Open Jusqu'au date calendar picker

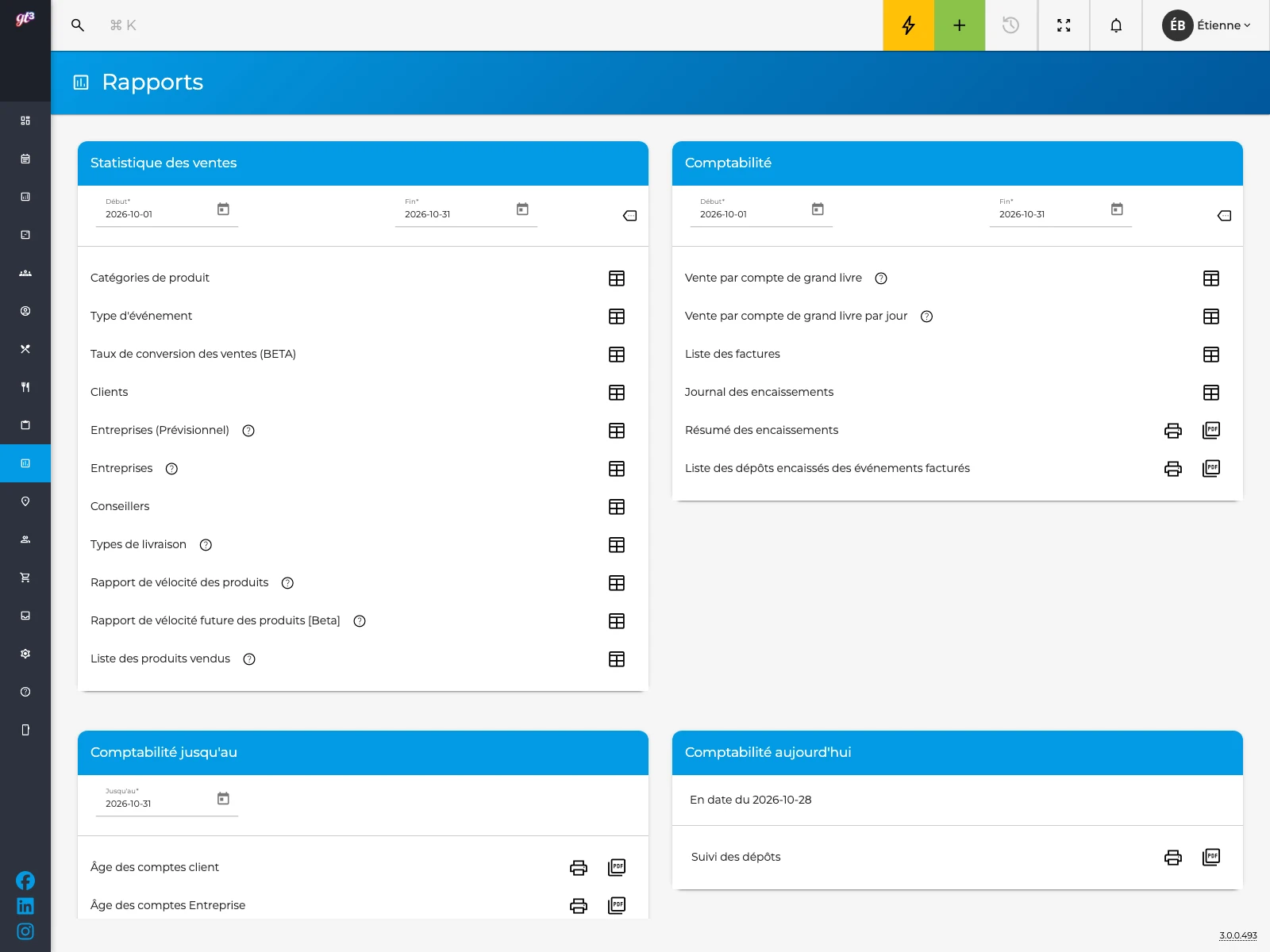(223, 799)
